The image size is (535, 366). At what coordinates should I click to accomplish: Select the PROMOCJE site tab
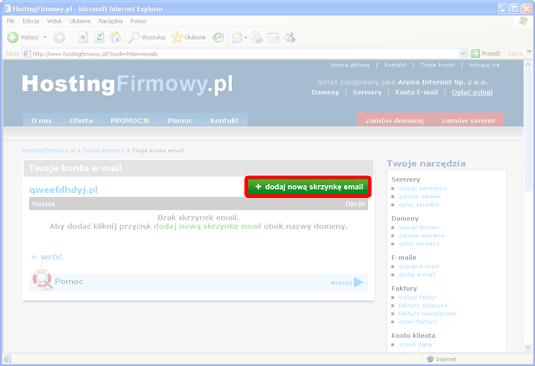pos(130,120)
